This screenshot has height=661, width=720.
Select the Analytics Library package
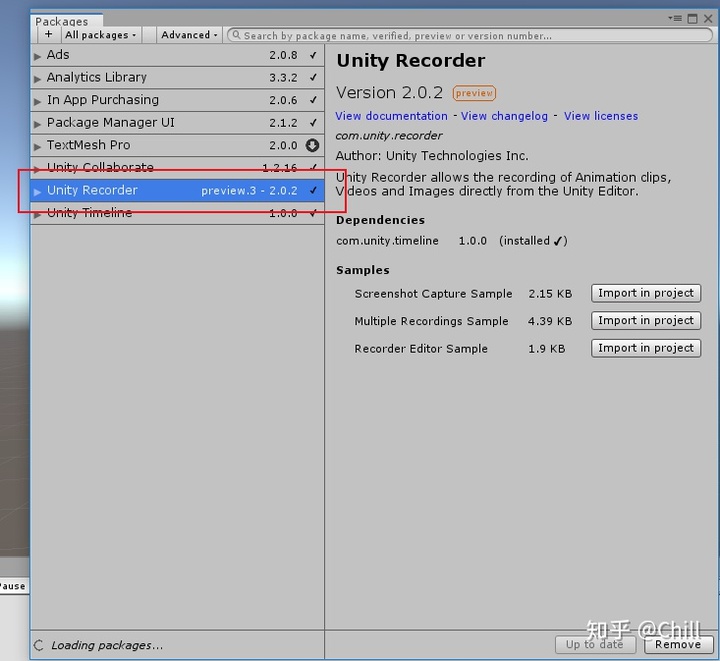pyautogui.click(x=177, y=78)
